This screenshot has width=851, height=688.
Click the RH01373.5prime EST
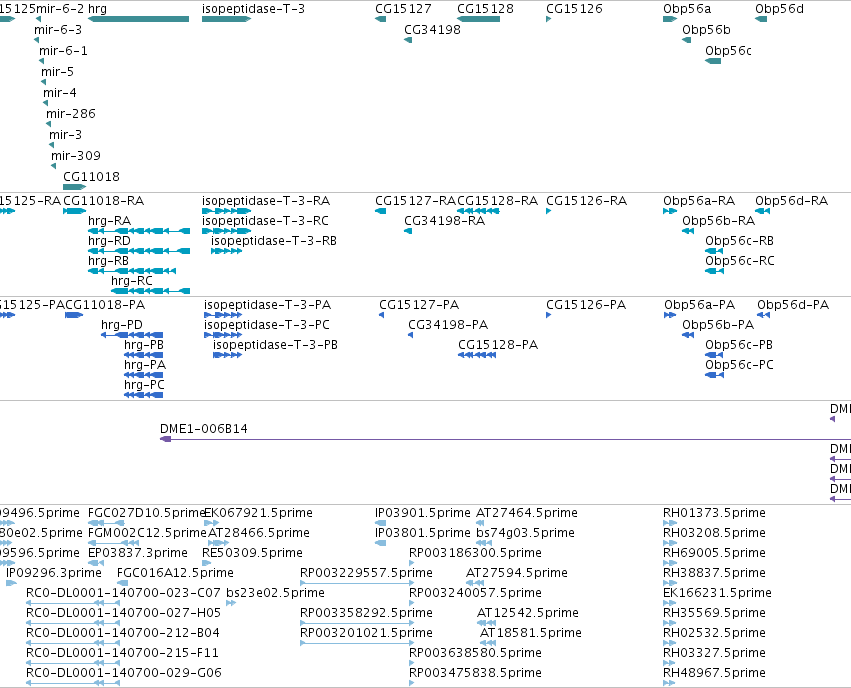pos(670,523)
